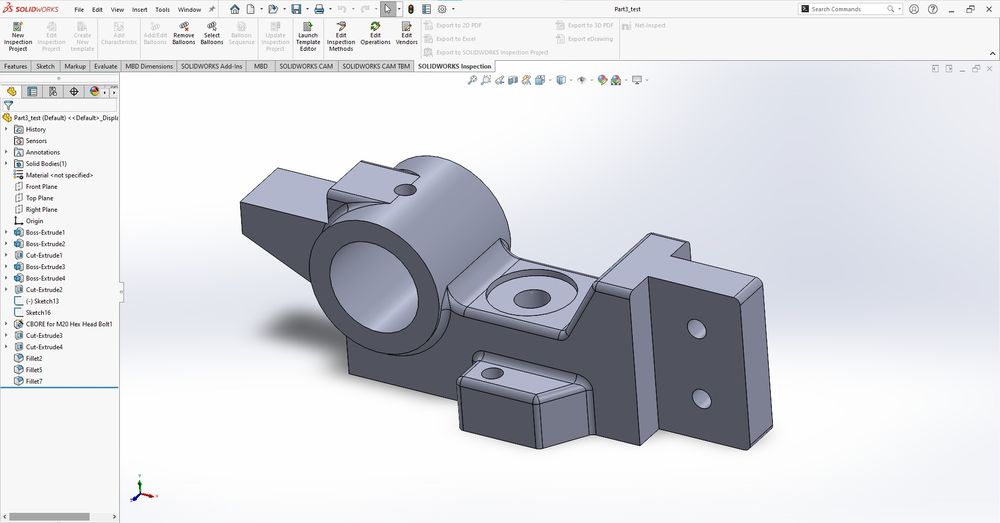The image size is (1000, 523).
Task: Click Apply Scene icon
Action: [615, 80]
